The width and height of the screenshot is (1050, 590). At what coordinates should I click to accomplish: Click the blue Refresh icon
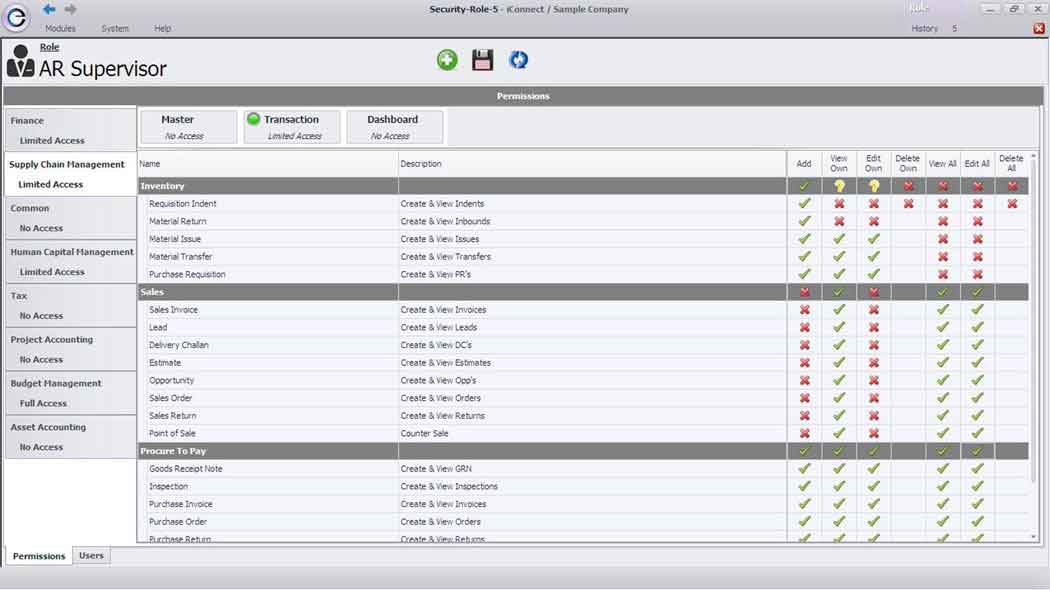pyautogui.click(x=518, y=60)
